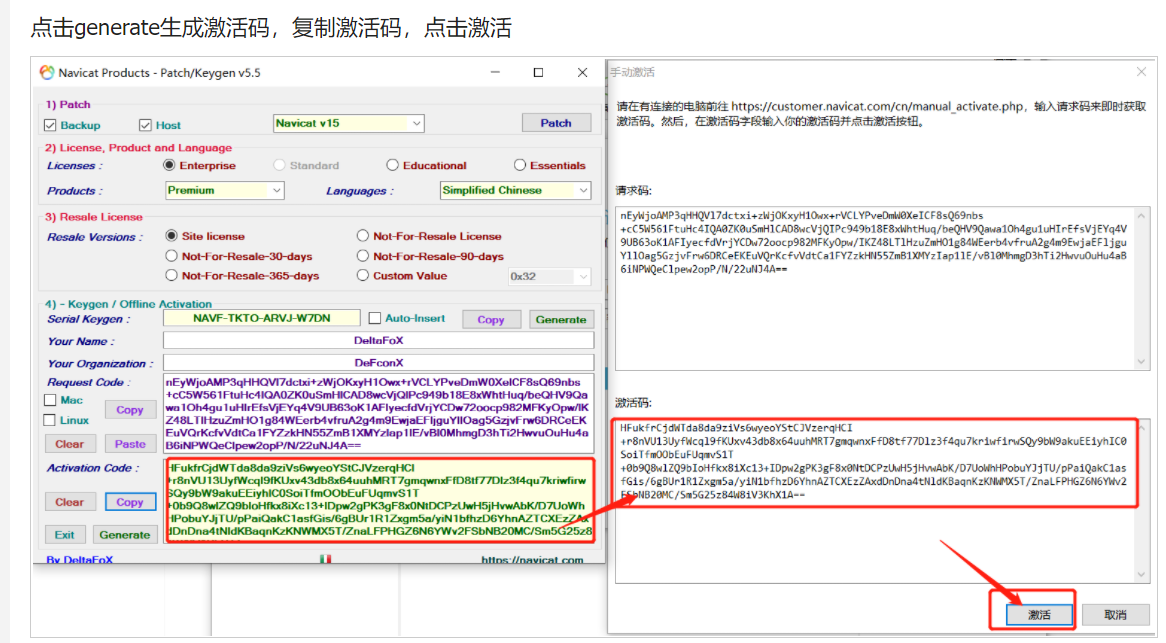Click the By DeltaFoX credit text

80,560
